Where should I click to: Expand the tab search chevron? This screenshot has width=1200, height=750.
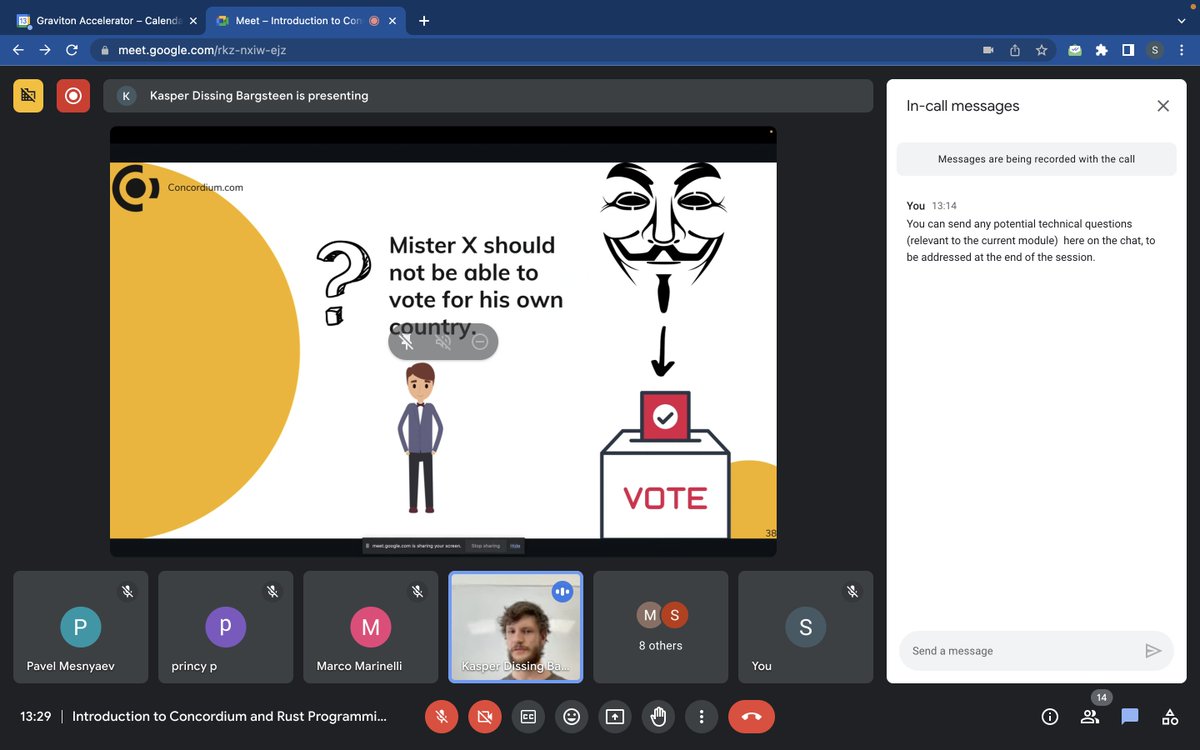tap(1180, 20)
